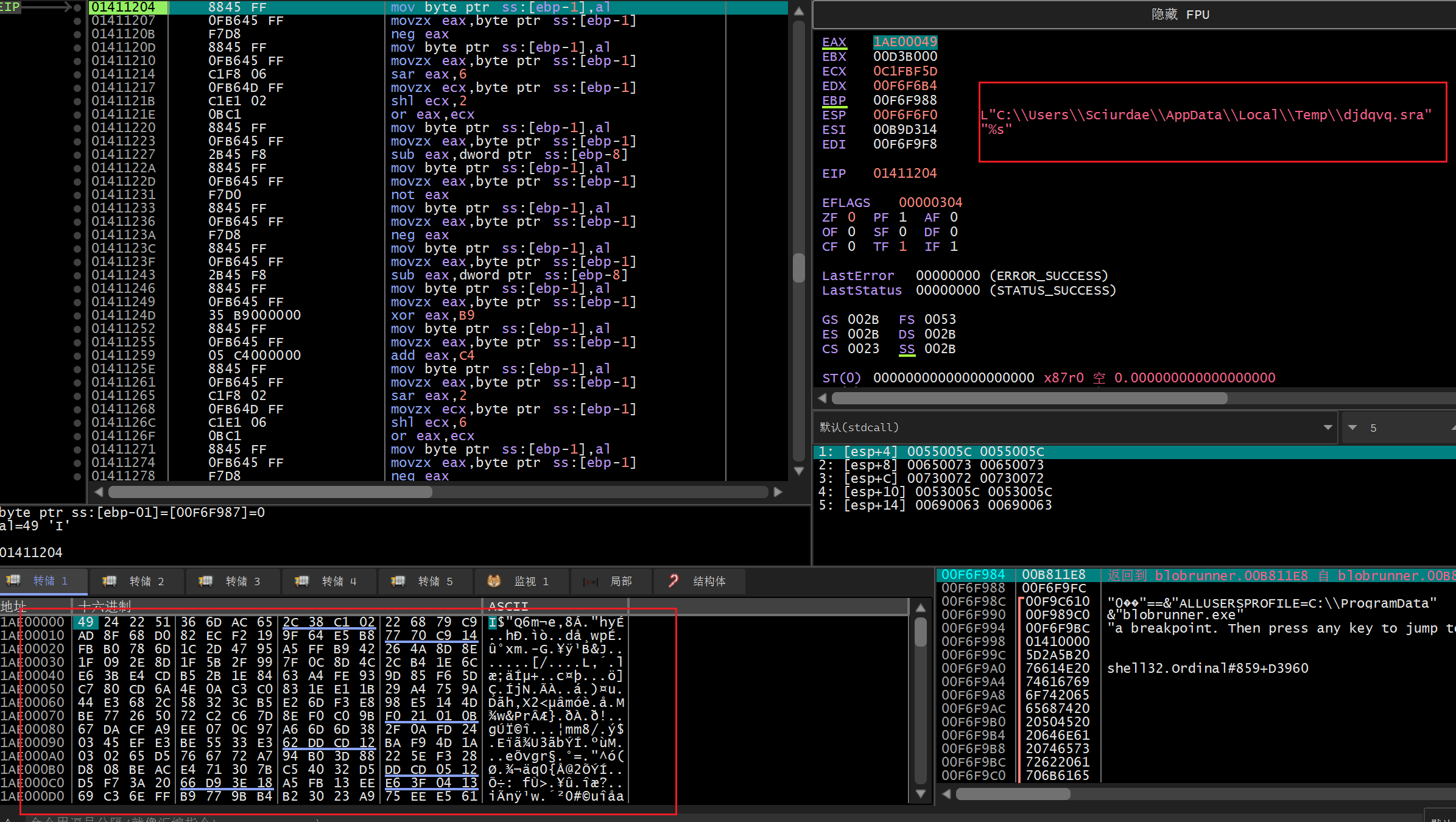
Task: Switch to 转储 1 dump tab
Action: 44,581
